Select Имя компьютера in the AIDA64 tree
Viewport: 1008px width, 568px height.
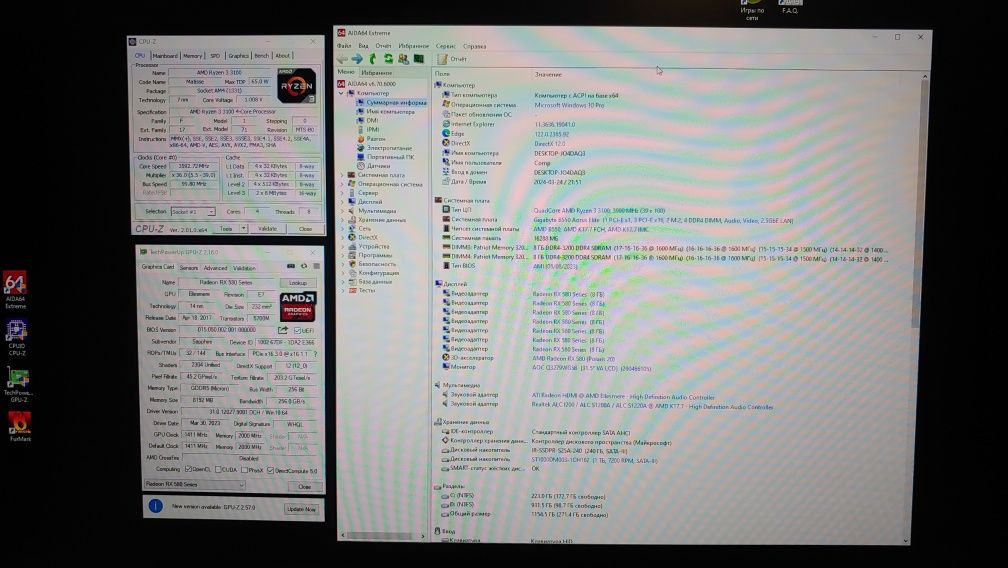pyautogui.click(x=386, y=111)
